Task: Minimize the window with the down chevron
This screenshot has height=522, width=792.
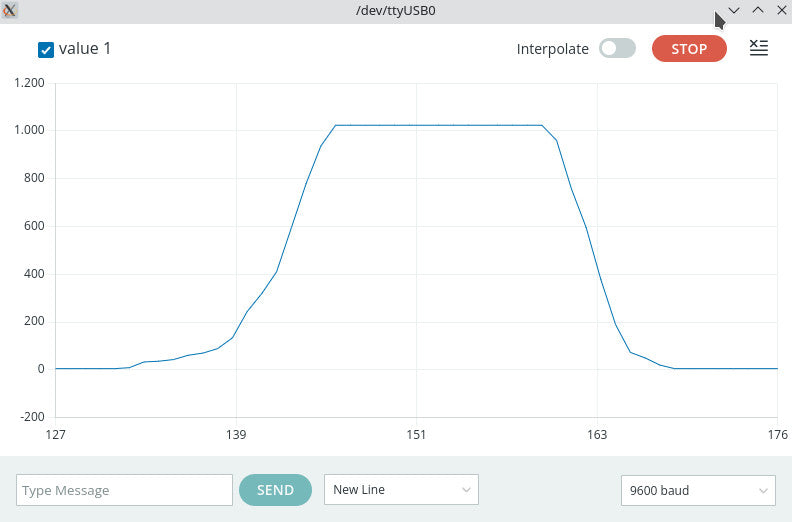Action: [734, 10]
